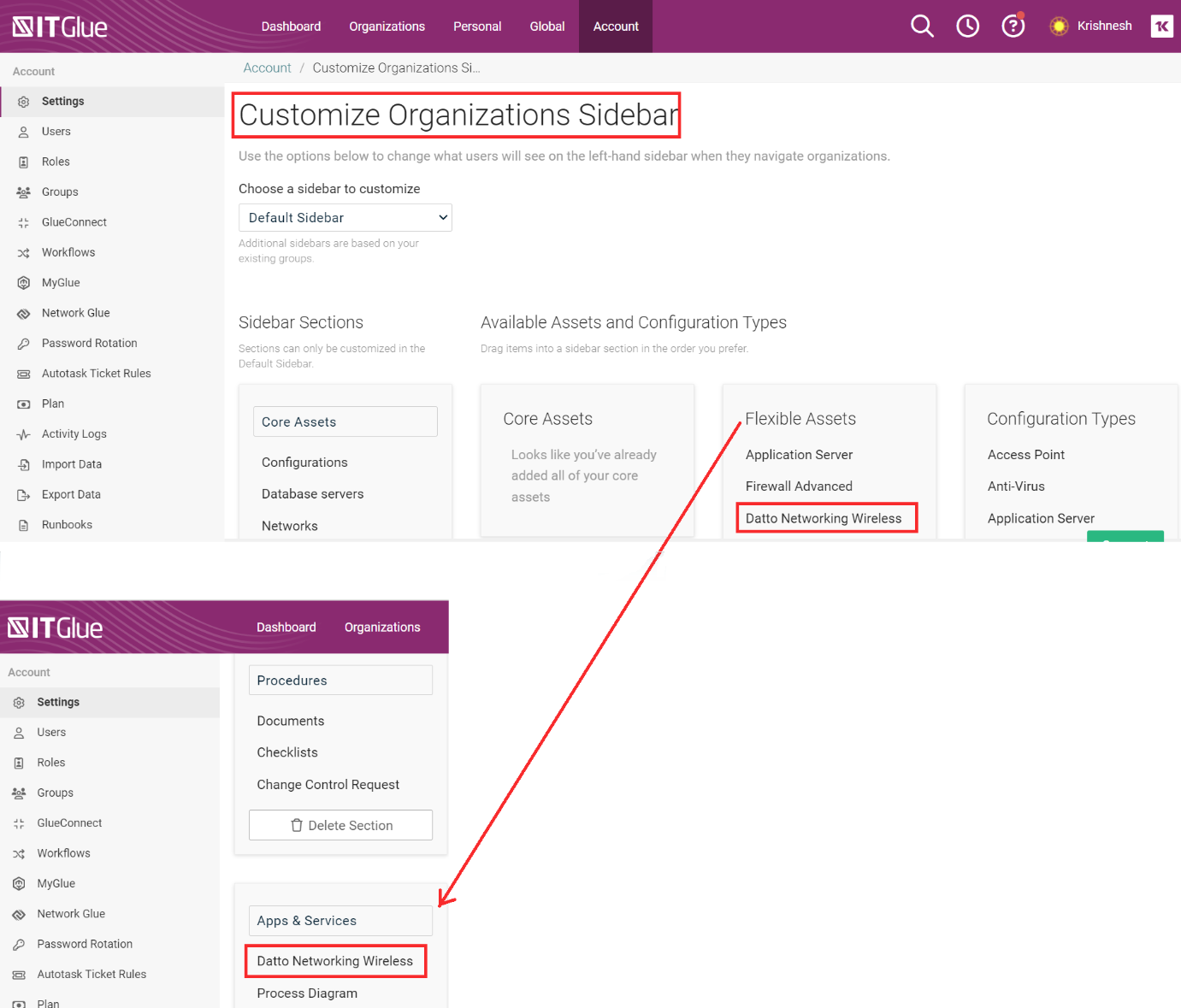
Task: Click the Export Data icon
Action: 24,495
